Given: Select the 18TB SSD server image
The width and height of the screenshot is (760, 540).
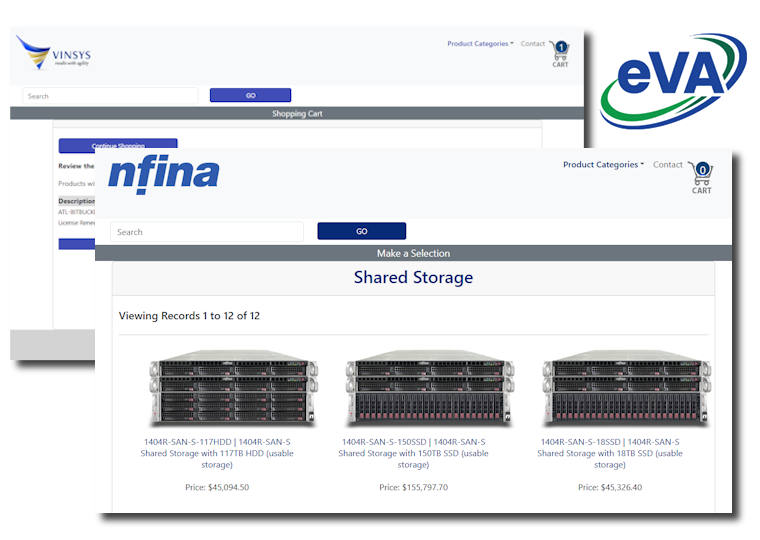Looking at the screenshot, I should (x=627, y=389).
